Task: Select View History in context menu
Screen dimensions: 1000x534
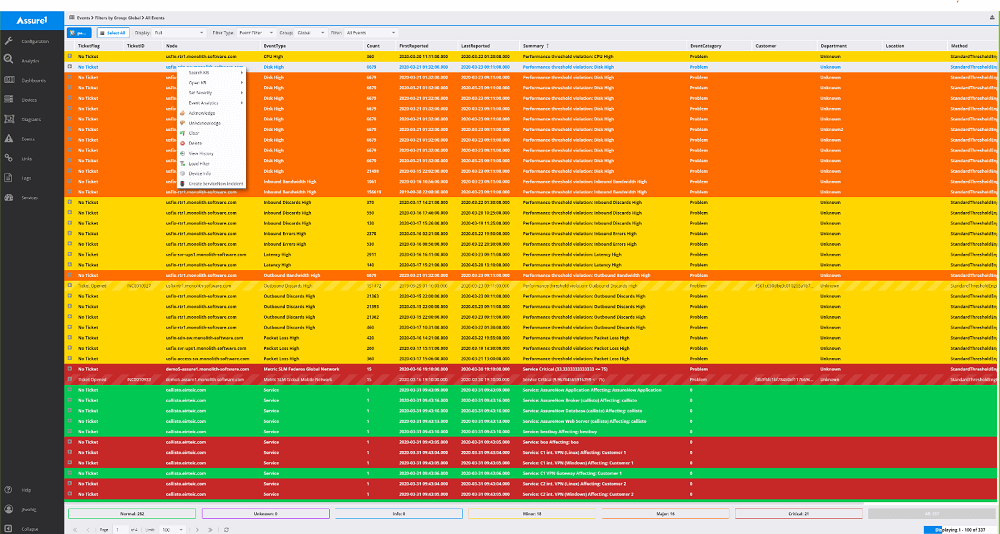Action: coord(202,153)
